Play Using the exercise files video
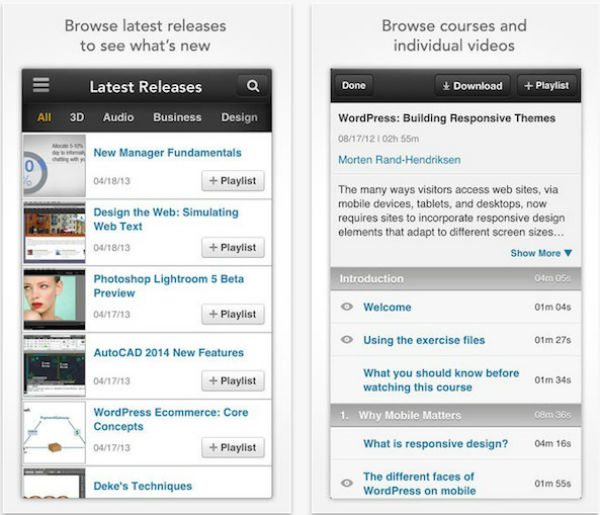 pos(424,340)
